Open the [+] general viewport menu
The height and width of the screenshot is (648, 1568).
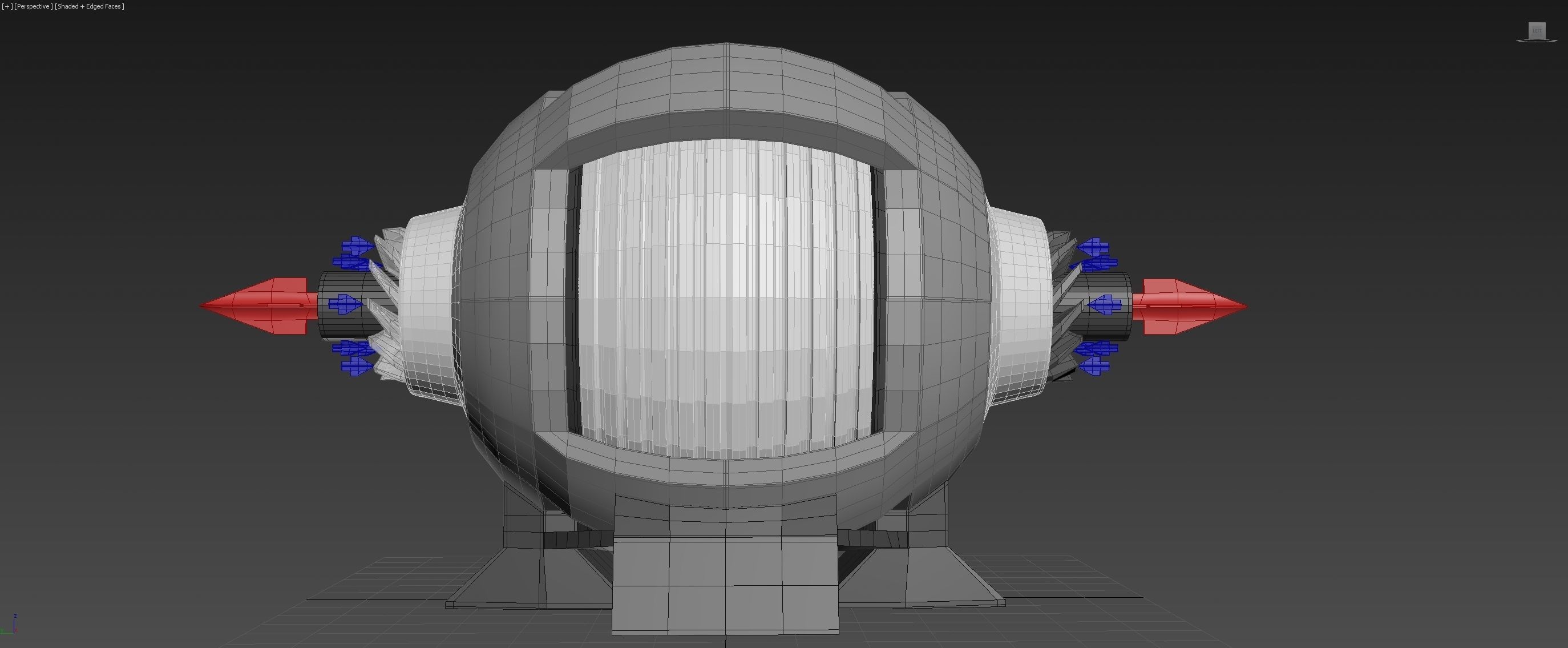pyautogui.click(x=7, y=6)
